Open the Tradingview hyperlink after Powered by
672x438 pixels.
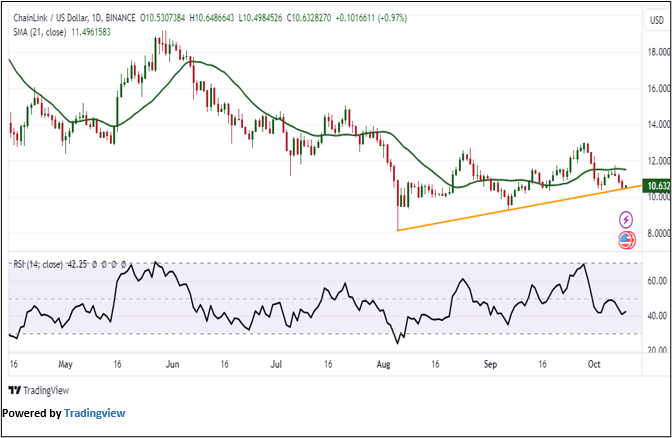95,413
